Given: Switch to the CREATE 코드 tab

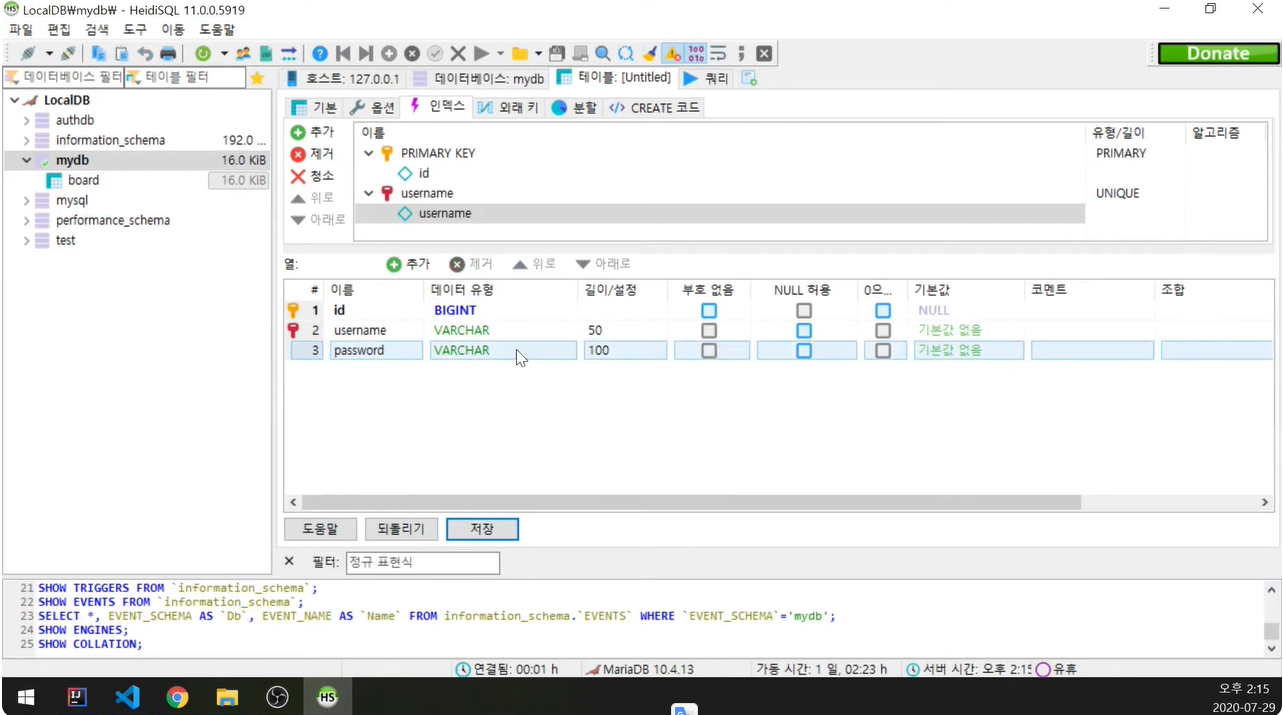Looking at the screenshot, I should 655,107.
